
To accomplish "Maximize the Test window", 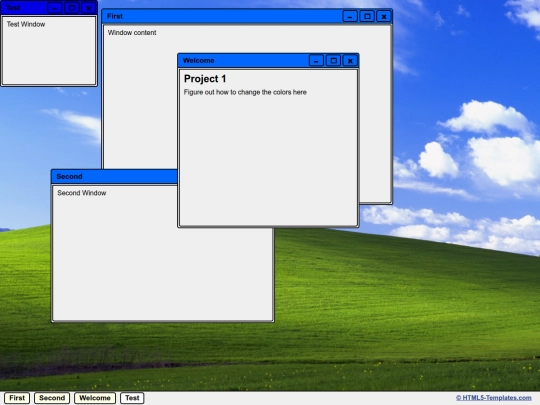I will (72, 8).
